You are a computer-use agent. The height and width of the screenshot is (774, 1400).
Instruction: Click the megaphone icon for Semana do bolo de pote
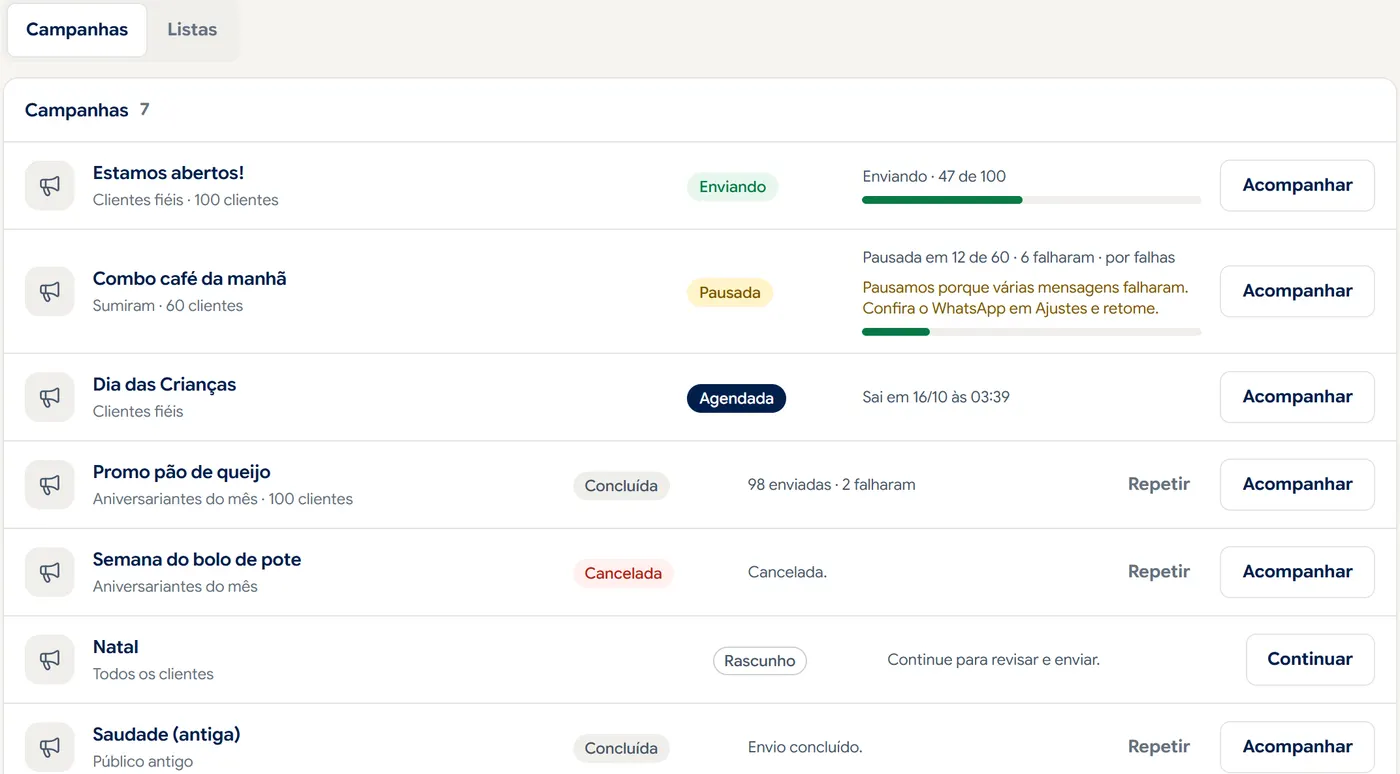pos(50,572)
